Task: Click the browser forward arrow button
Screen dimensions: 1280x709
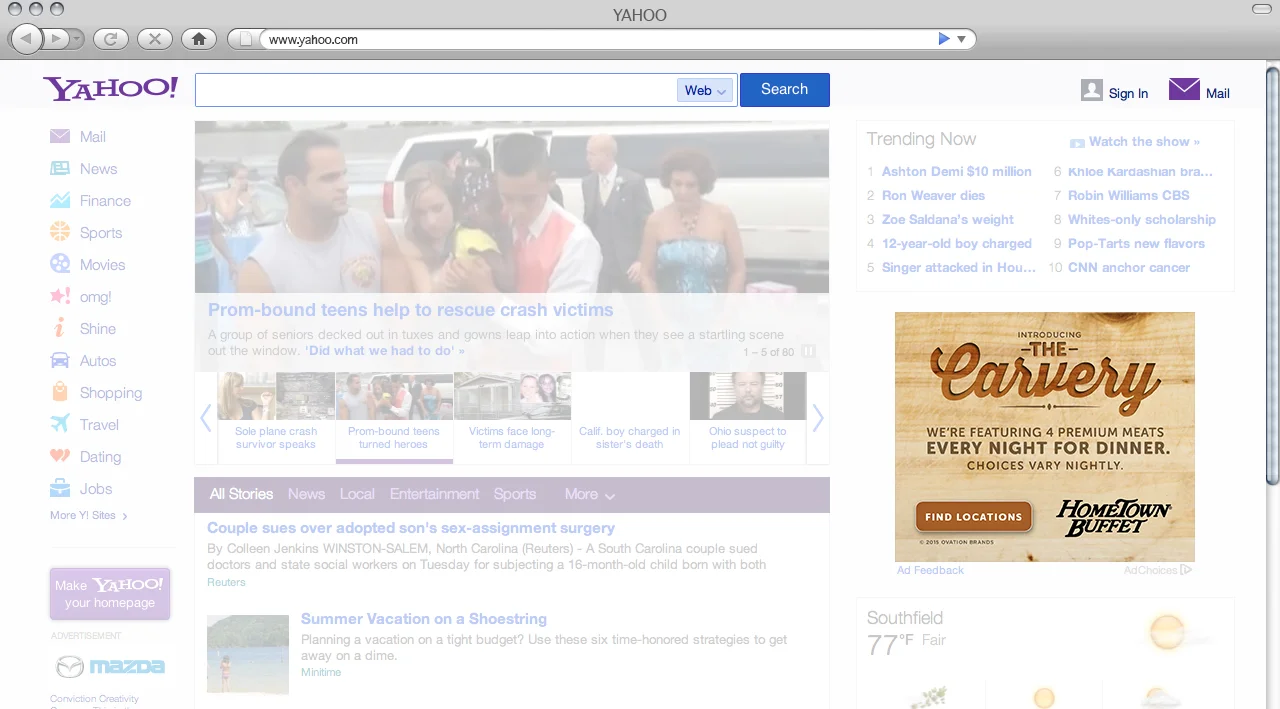Action: 56,39
